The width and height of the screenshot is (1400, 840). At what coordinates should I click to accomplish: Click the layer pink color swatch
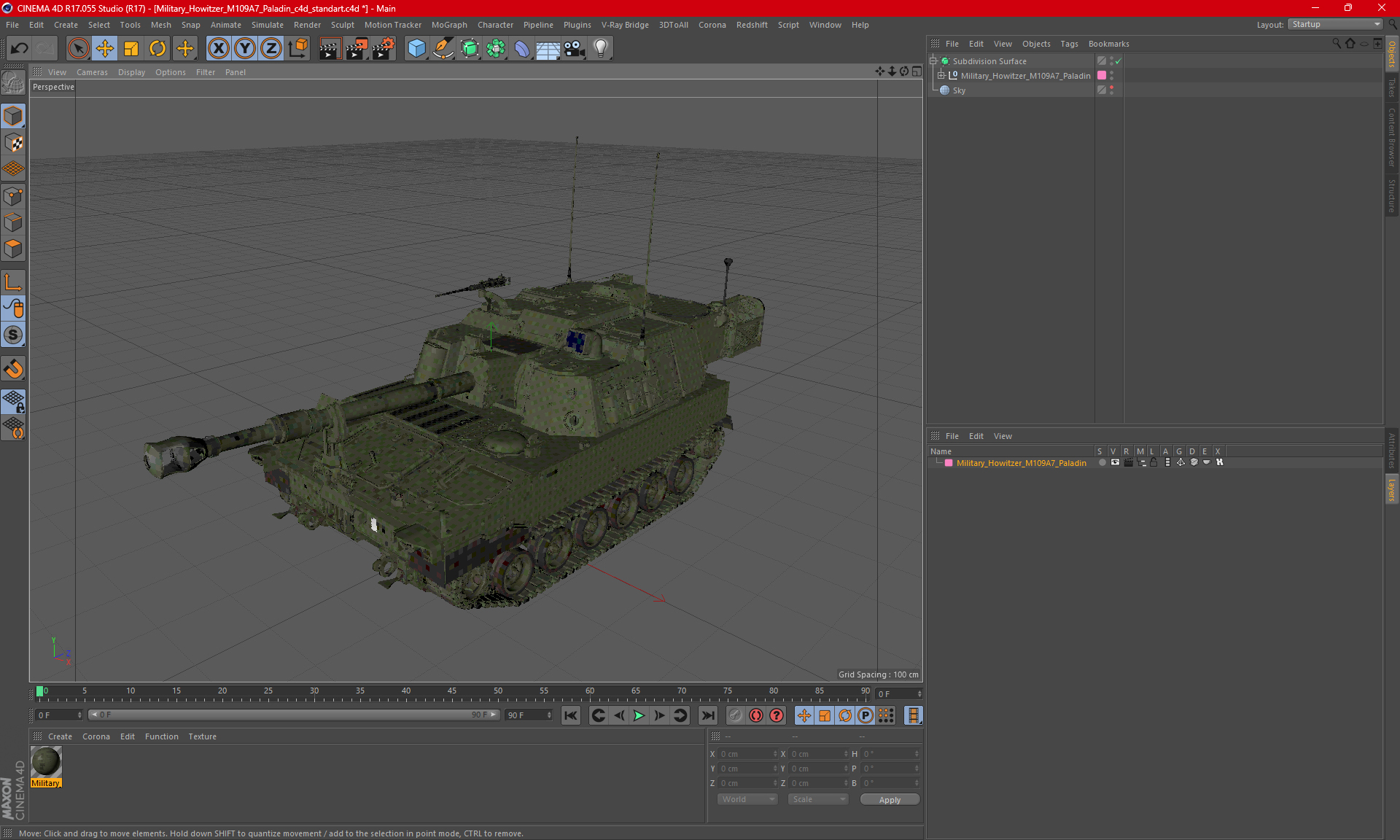tap(949, 463)
